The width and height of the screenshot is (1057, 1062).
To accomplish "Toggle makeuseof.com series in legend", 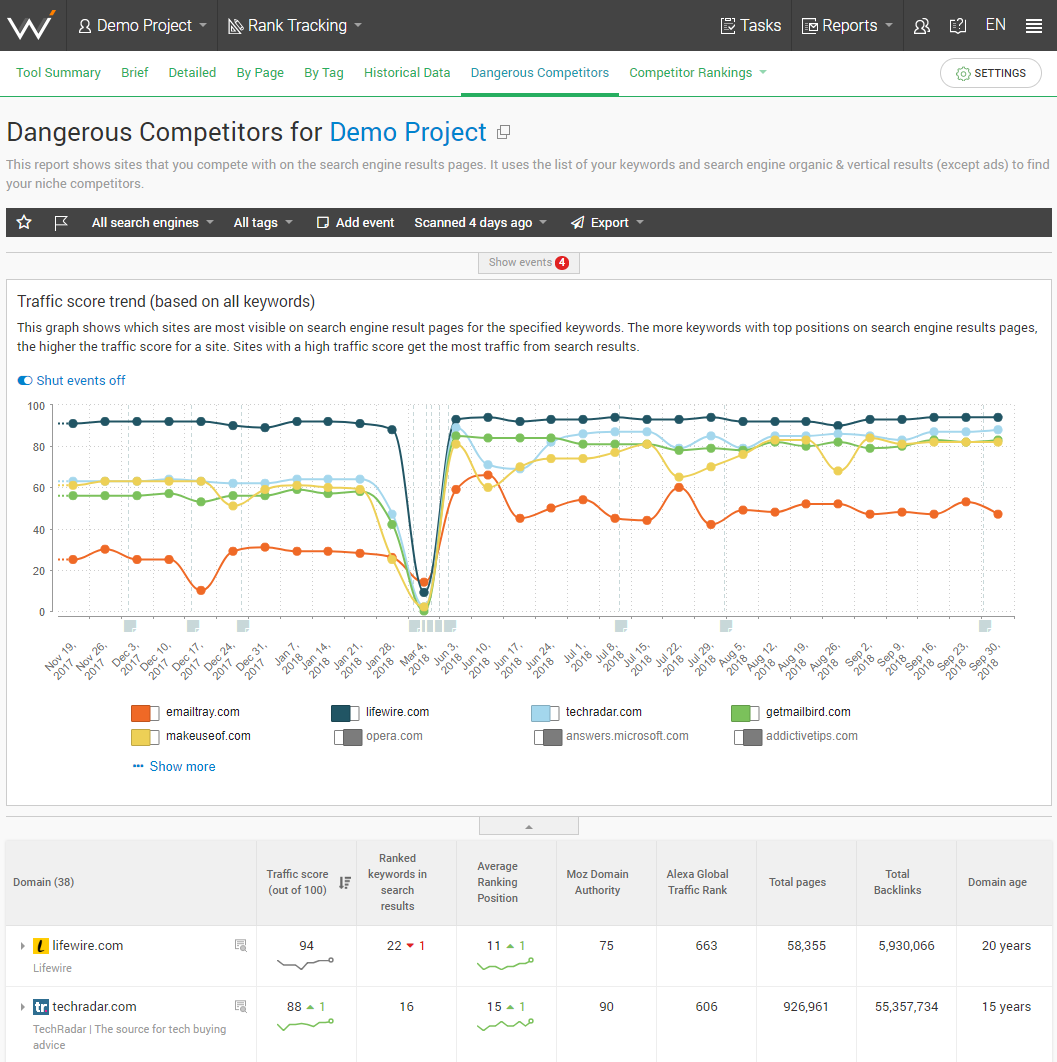I will (x=145, y=737).
